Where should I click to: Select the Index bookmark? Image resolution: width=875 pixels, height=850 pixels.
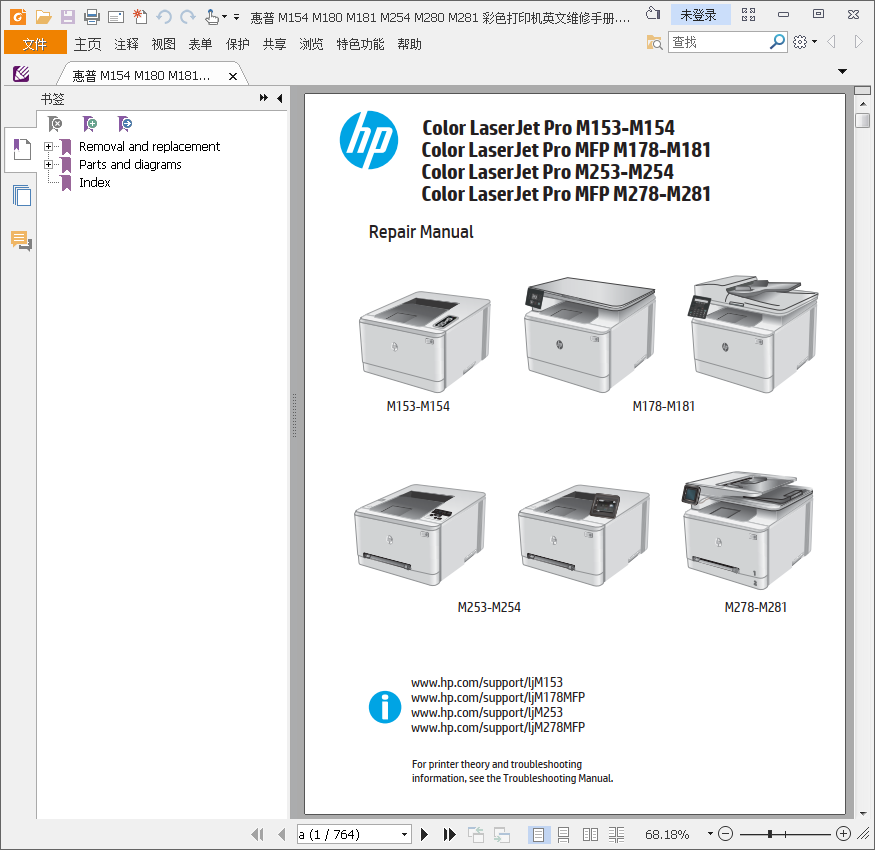[94, 183]
